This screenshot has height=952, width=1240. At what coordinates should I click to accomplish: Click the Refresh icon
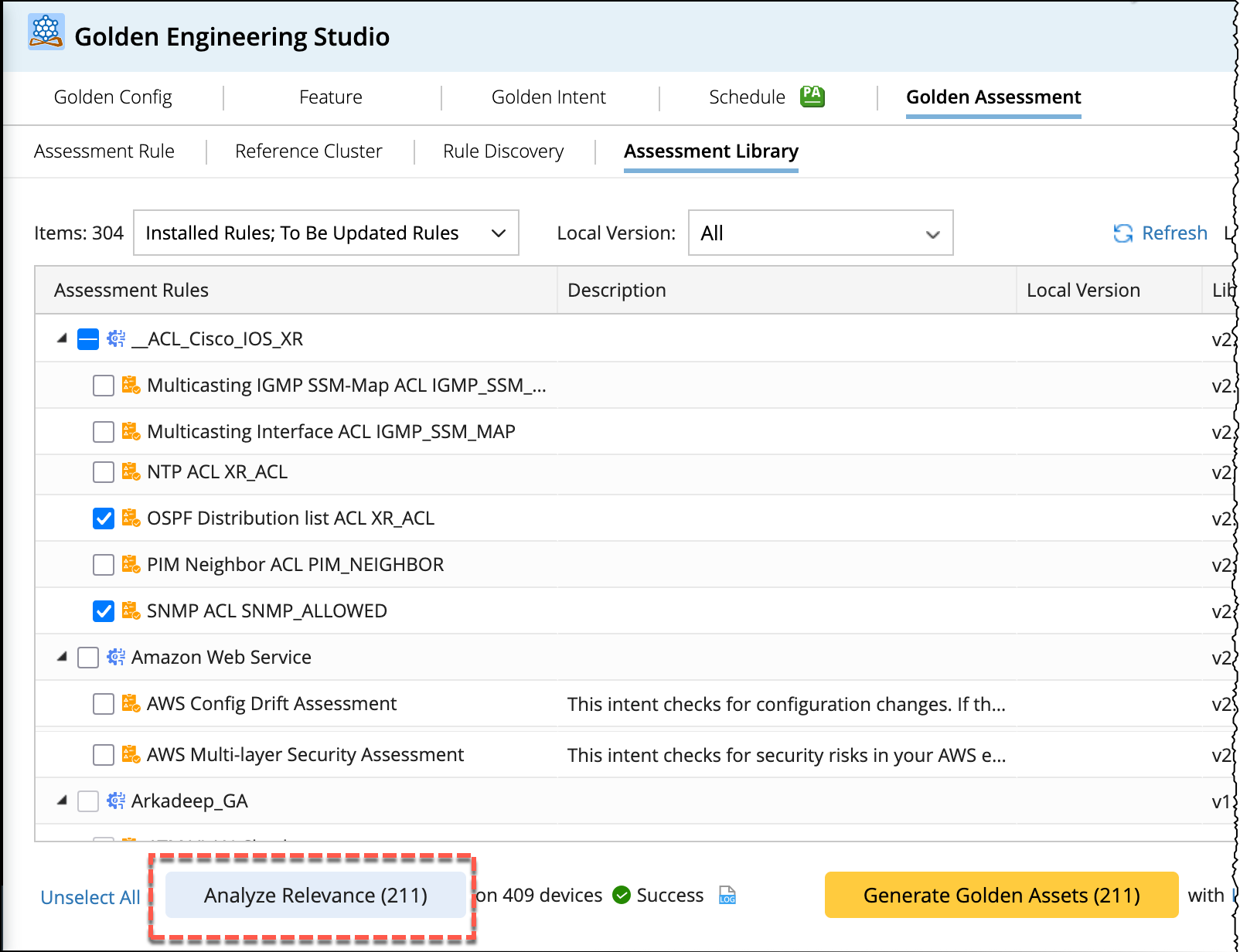pyautogui.click(x=1122, y=233)
